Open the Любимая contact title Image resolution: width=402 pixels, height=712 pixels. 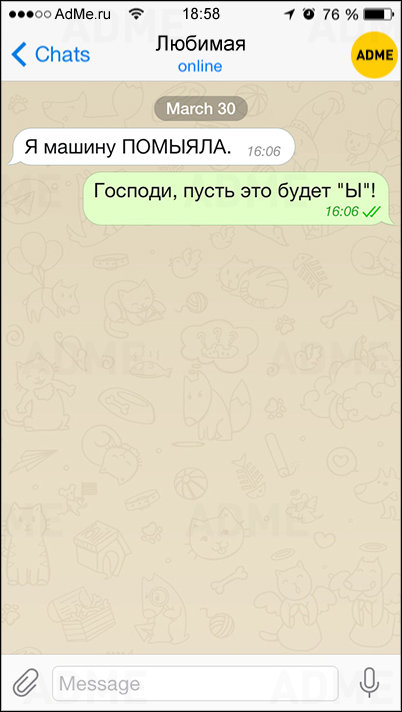(200, 44)
